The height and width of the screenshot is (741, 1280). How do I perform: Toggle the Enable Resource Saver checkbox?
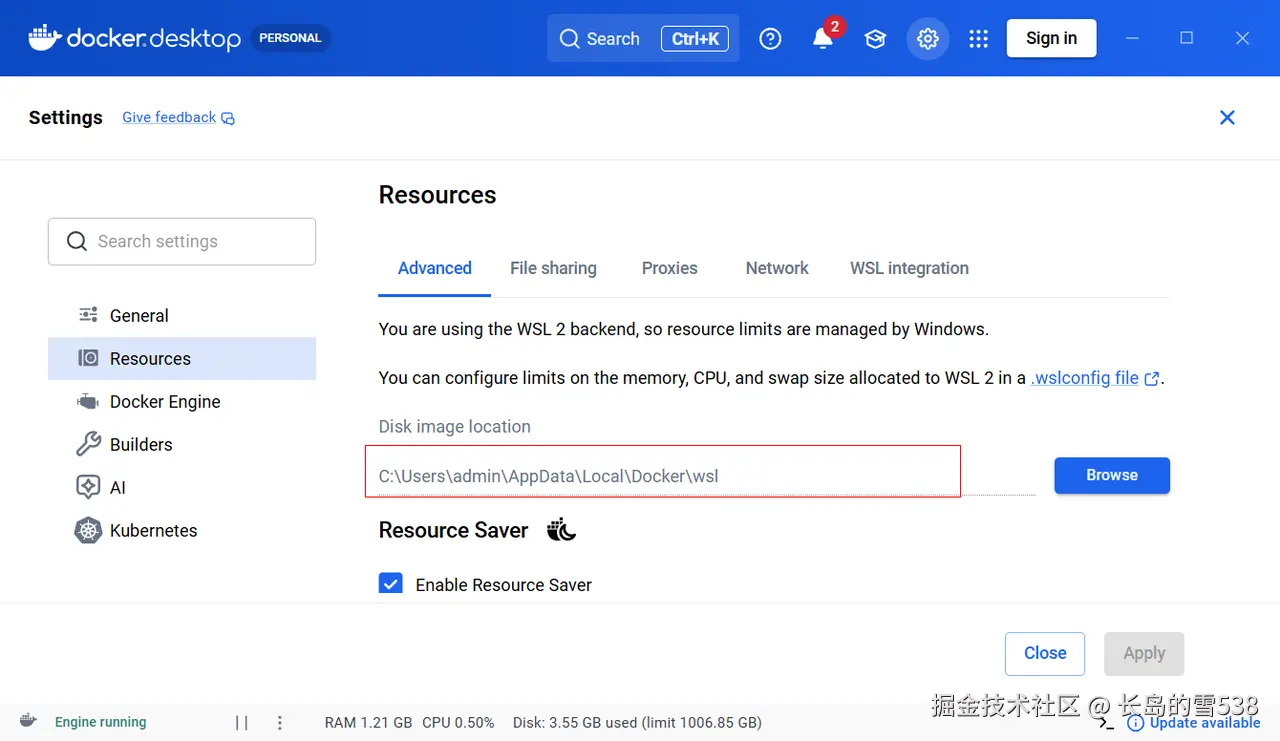[391, 584]
